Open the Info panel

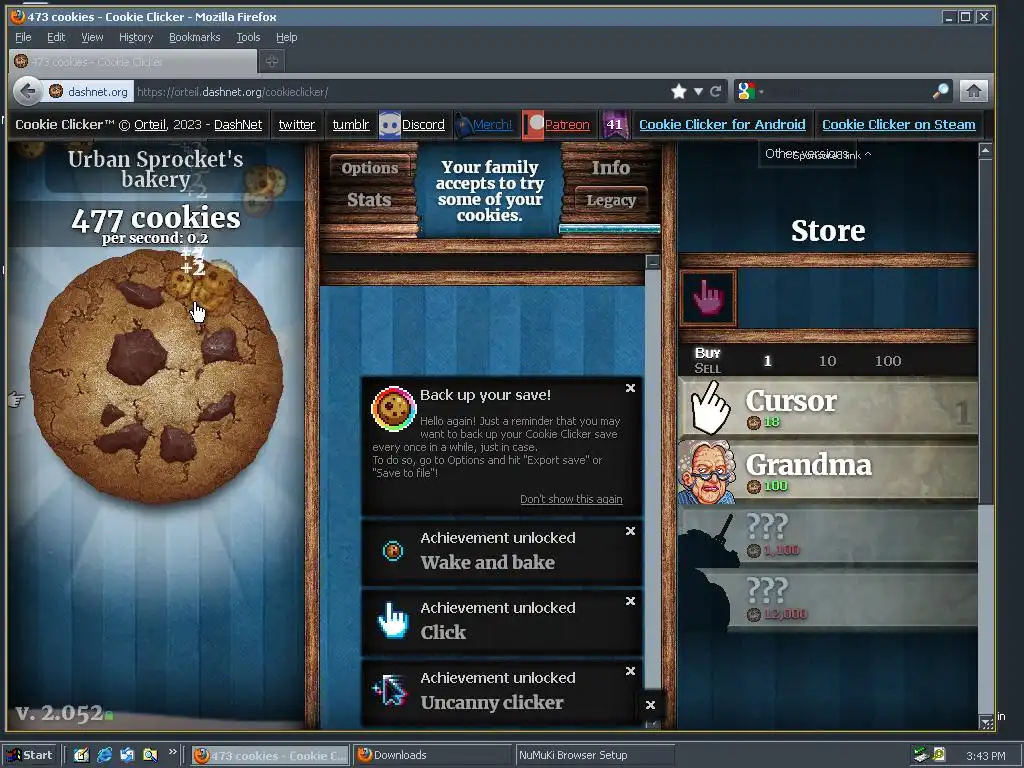[x=611, y=168]
